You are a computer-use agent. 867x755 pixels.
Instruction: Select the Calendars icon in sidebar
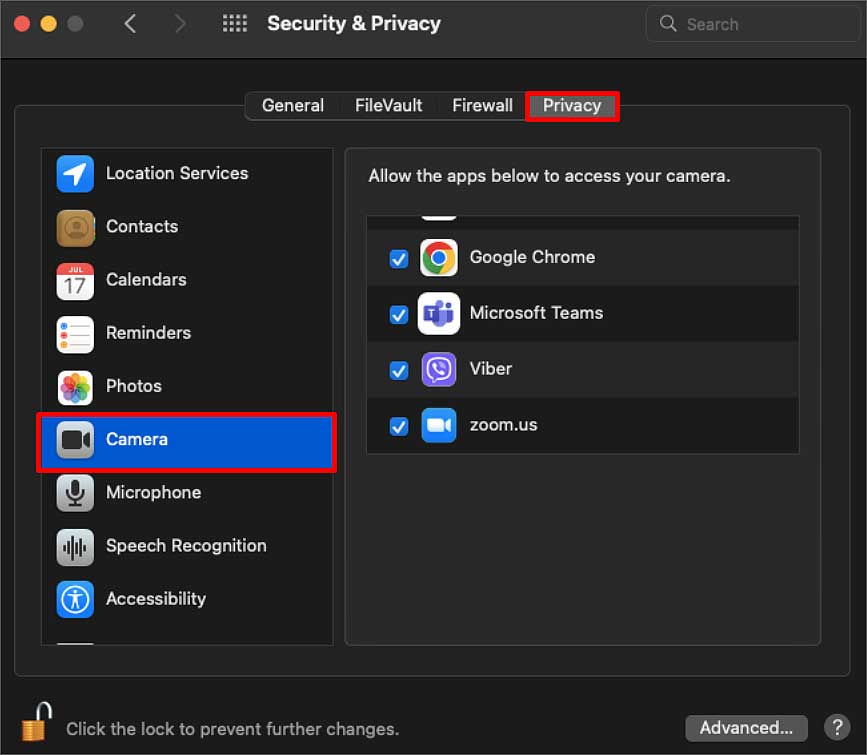pos(75,280)
